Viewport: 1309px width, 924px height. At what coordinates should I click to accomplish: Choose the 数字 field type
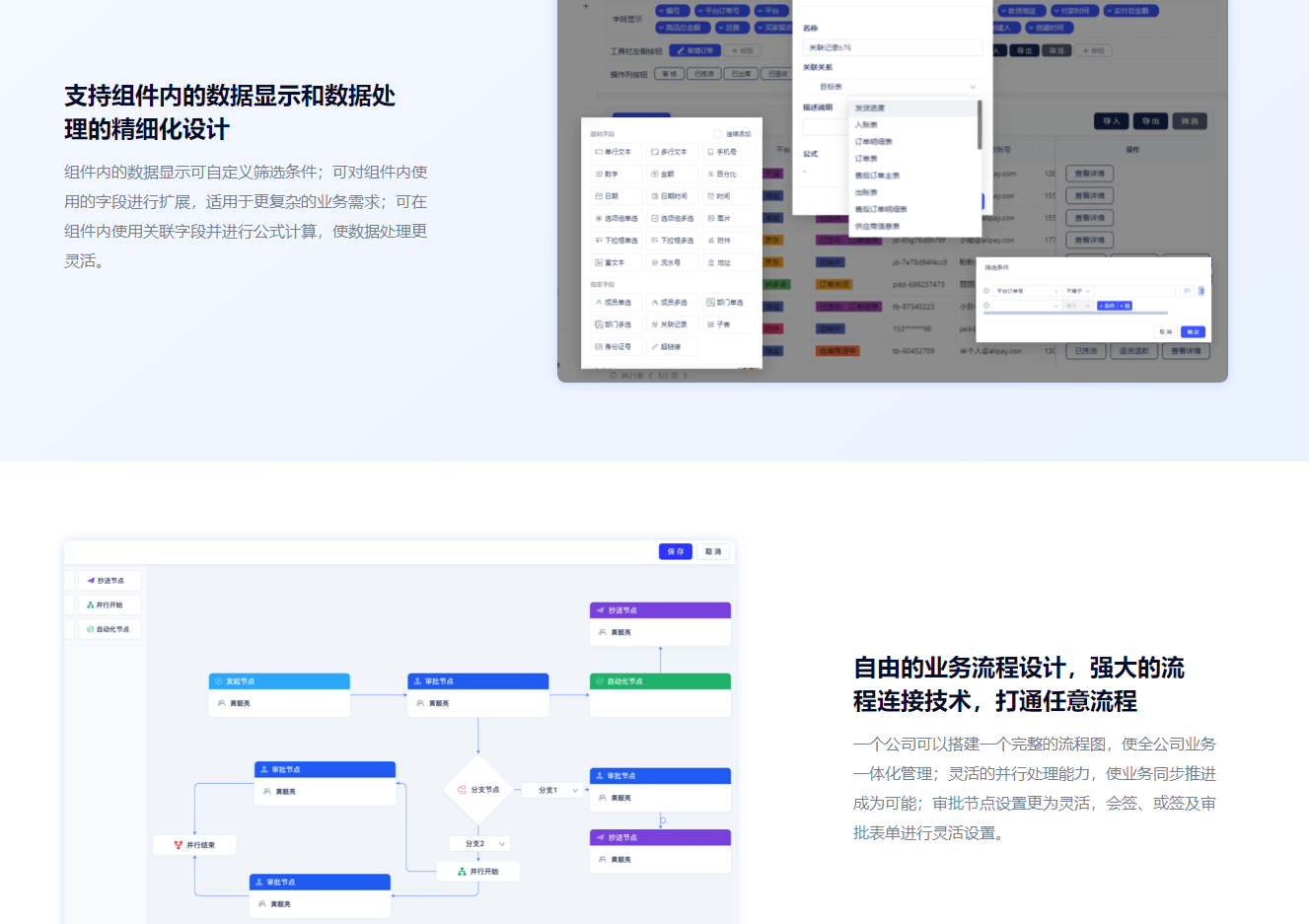[617, 174]
